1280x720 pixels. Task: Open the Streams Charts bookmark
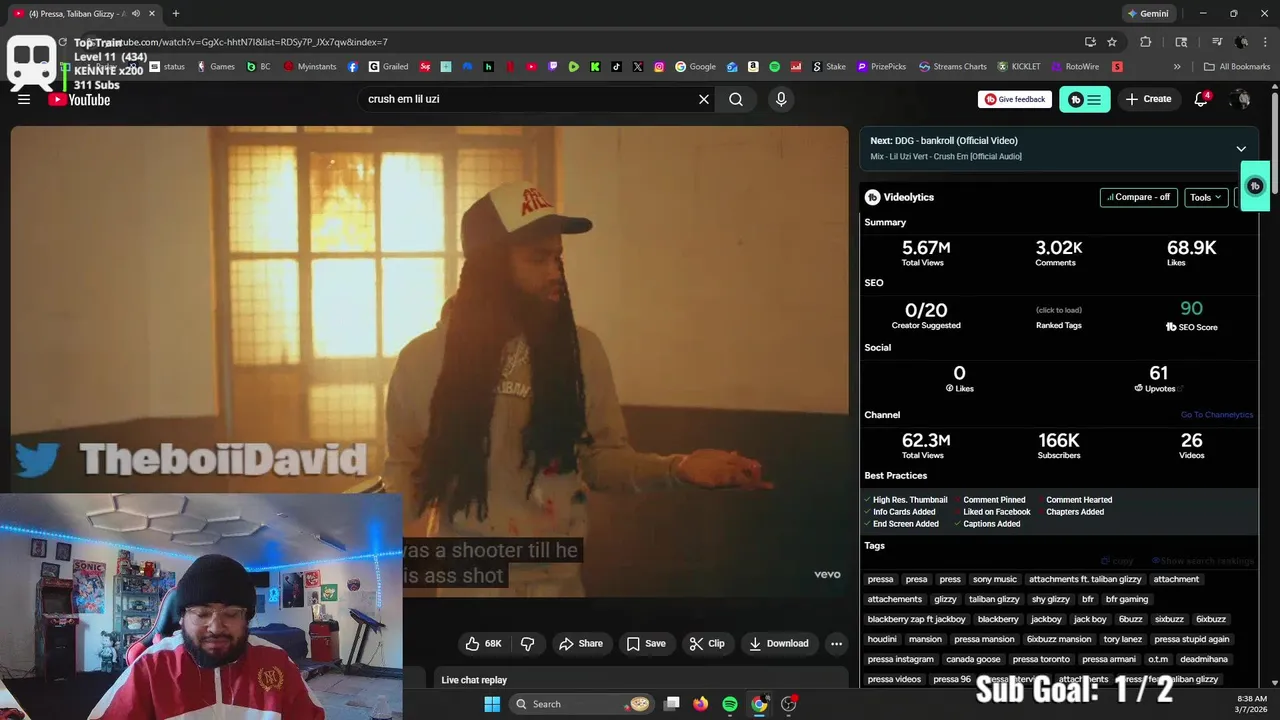pyautogui.click(x=952, y=67)
